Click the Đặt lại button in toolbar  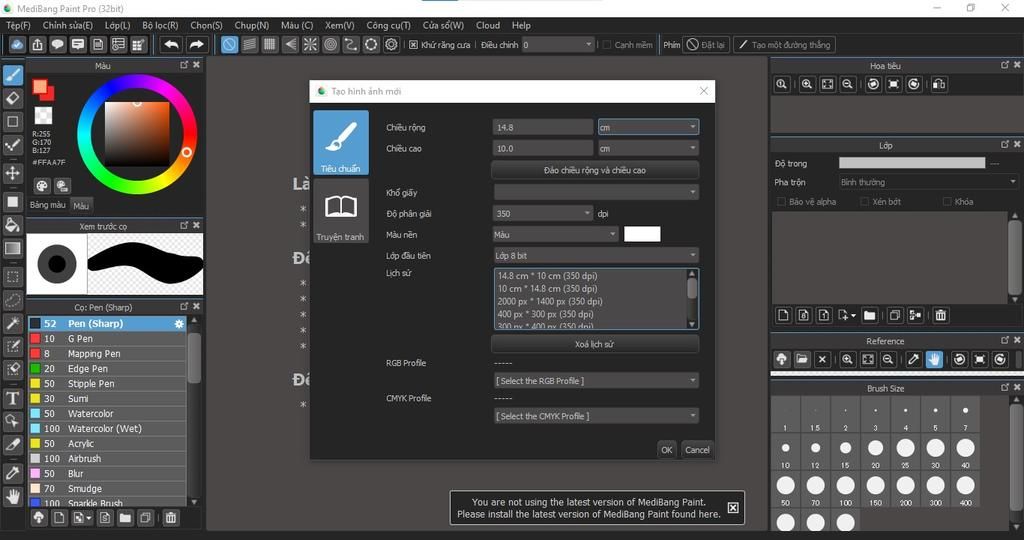point(706,45)
